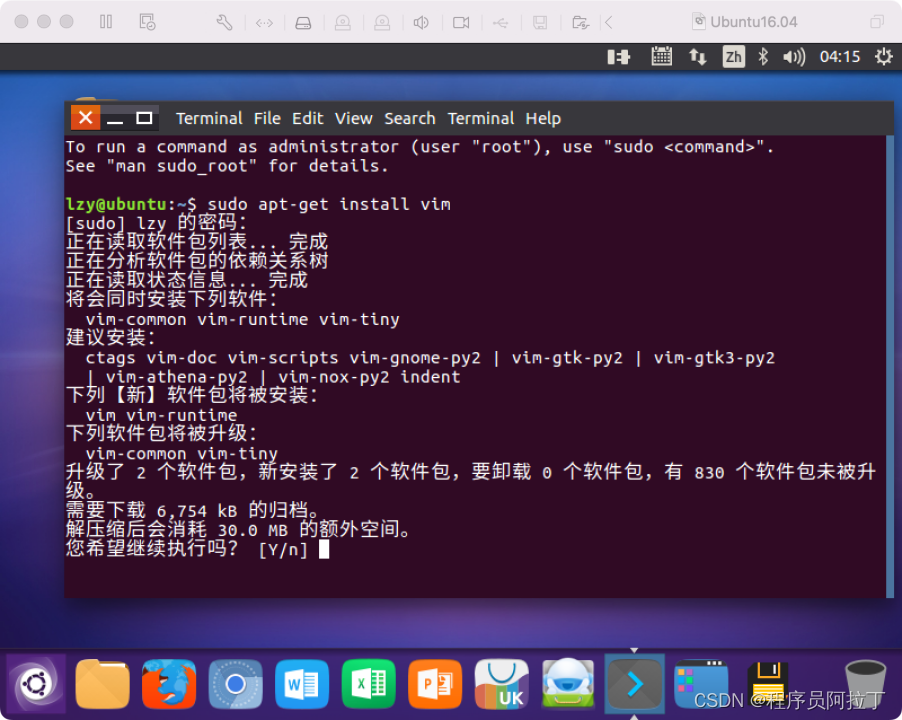Open the Edit menu in Terminal
This screenshot has width=902, height=720.
tap(307, 118)
